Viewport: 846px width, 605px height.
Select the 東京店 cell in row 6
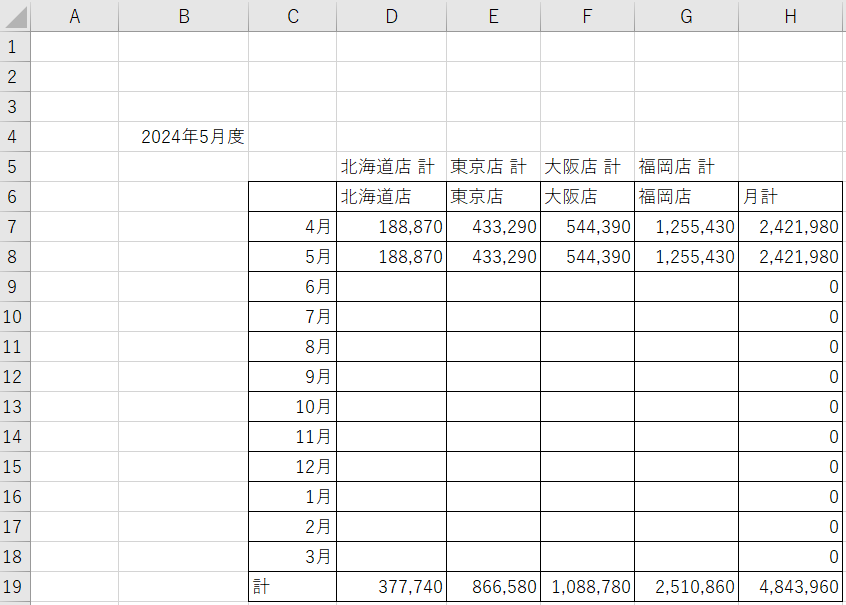(493, 197)
